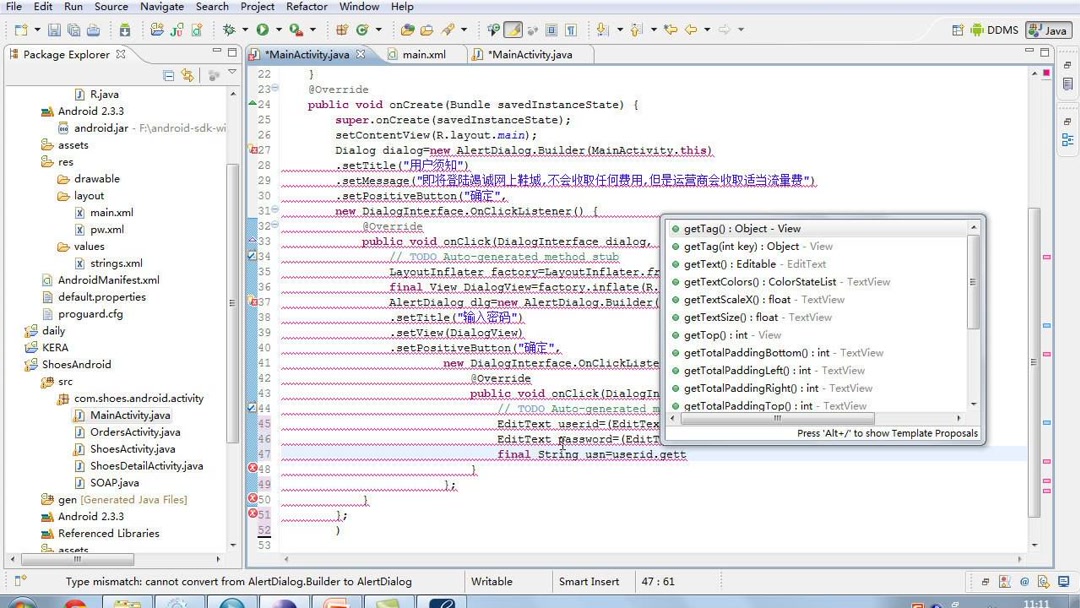The width and height of the screenshot is (1080, 608).
Task: Run the application using the green Run icon
Action: (x=261, y=30)
